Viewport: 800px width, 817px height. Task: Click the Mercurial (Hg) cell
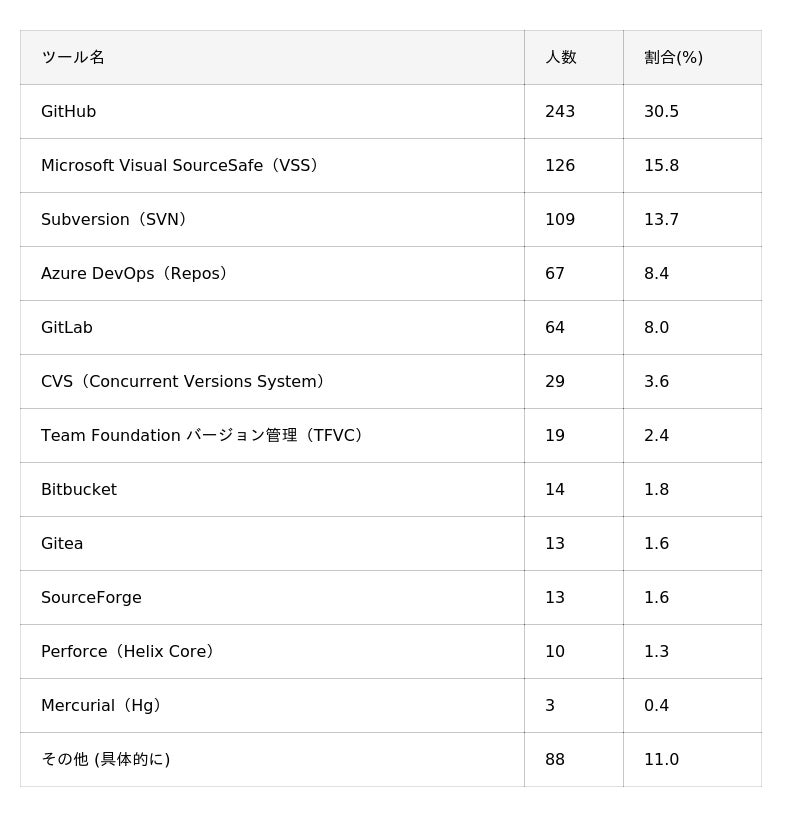272,705
